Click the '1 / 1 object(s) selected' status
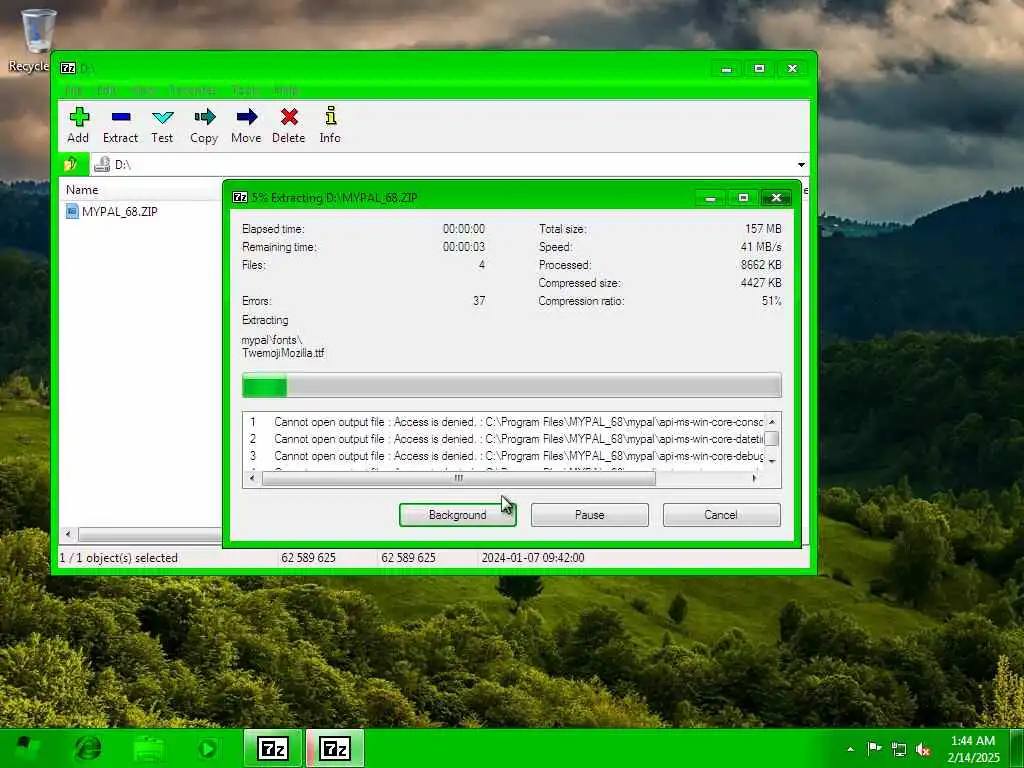The height and width of the screenshot is (768, 1024). click(119, 558)
